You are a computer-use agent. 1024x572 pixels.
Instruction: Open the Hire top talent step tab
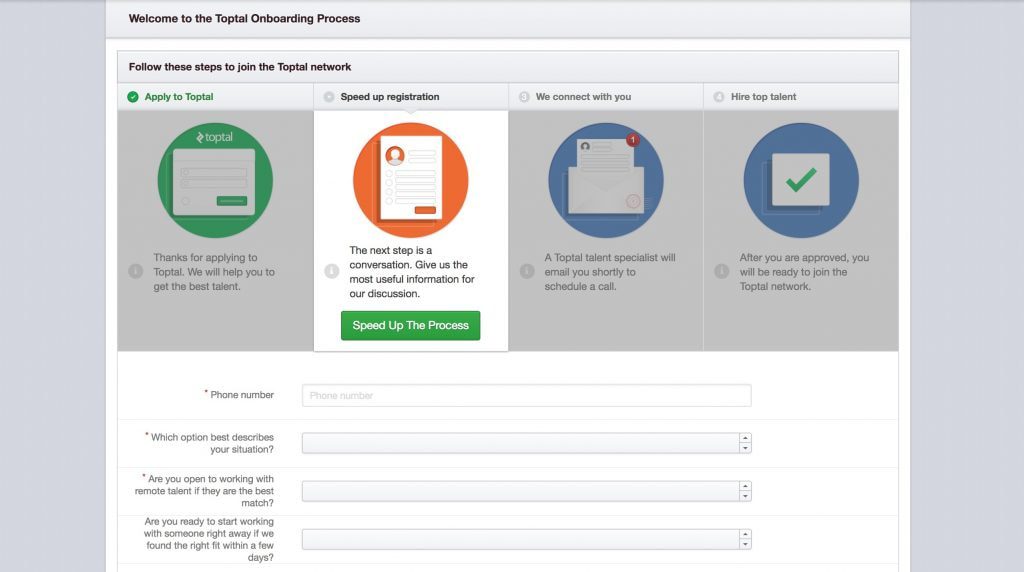pos(801,97)
